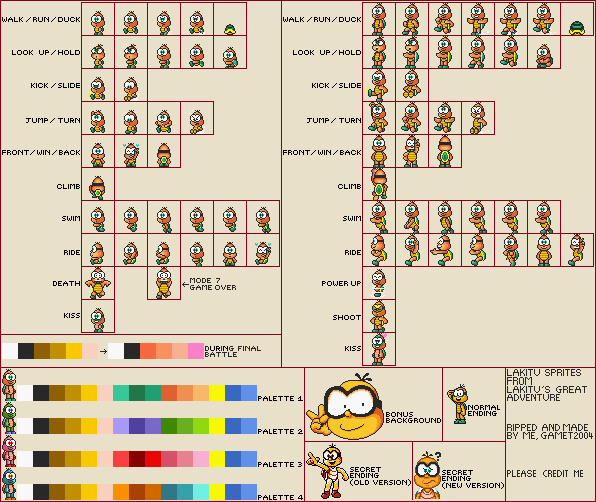
Task: Pick the pink swatch in final battle palette
Action: [196, 351]
